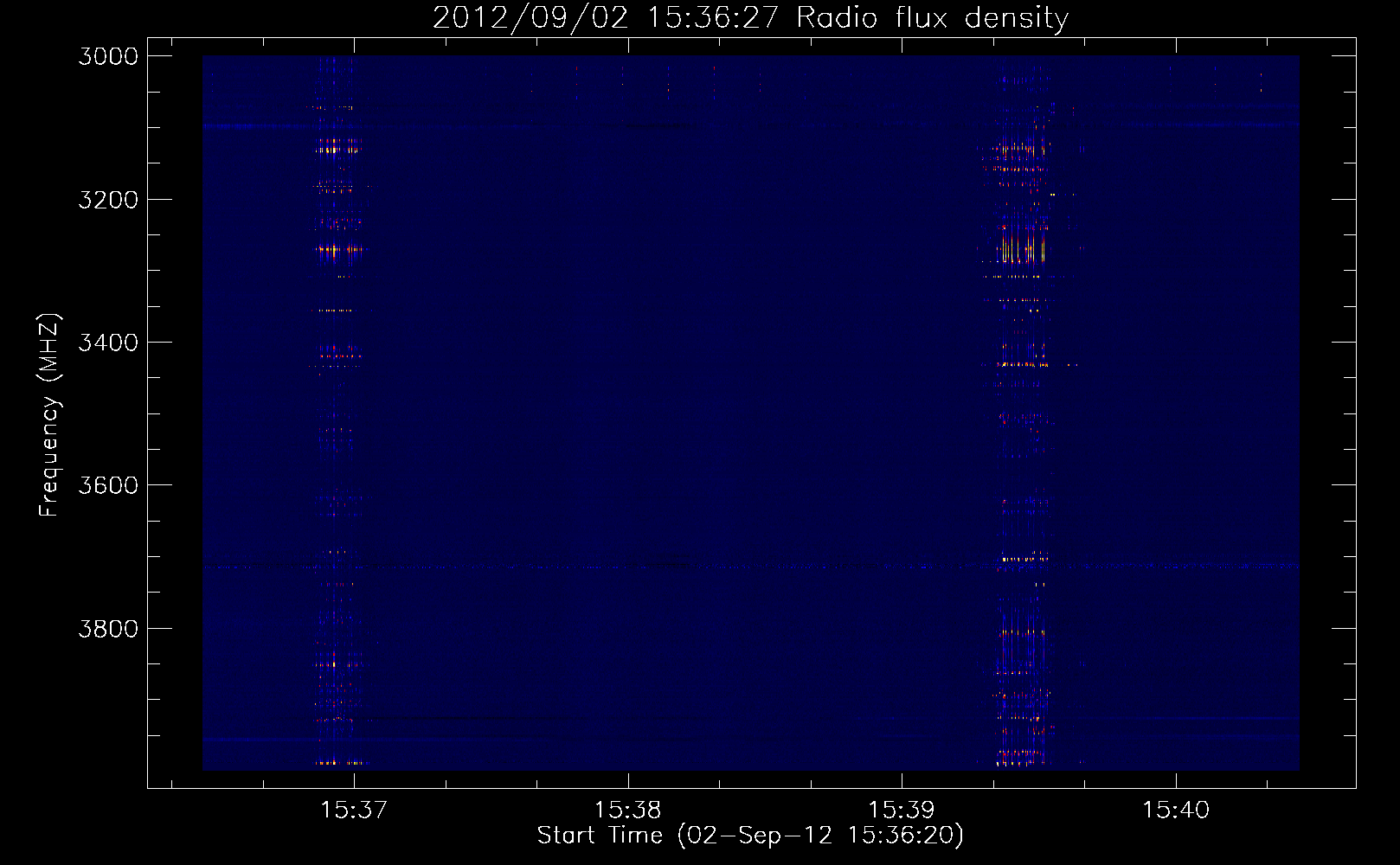Click the 15:37 time tick label
1400x865 pixels.
tap(353, 811)
